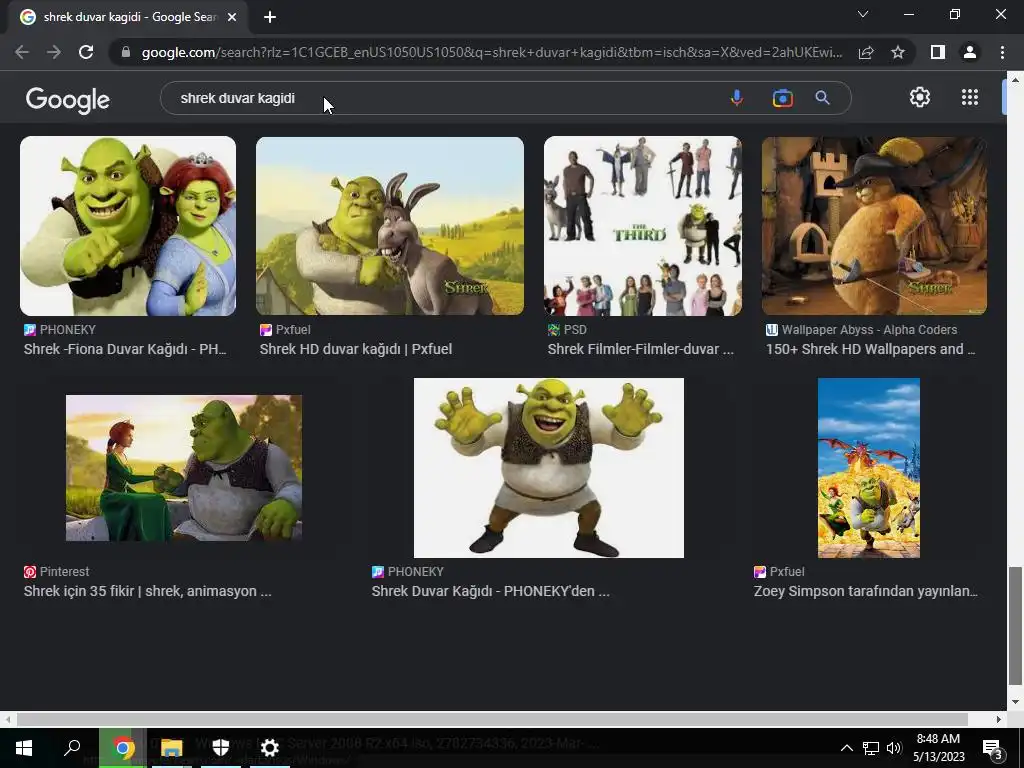Viewport: 1024px width, 768px height.
Task: Click 'Shrek -Fiona Duvar Kağıdı - PH...' link
Action: pos(125,349)
